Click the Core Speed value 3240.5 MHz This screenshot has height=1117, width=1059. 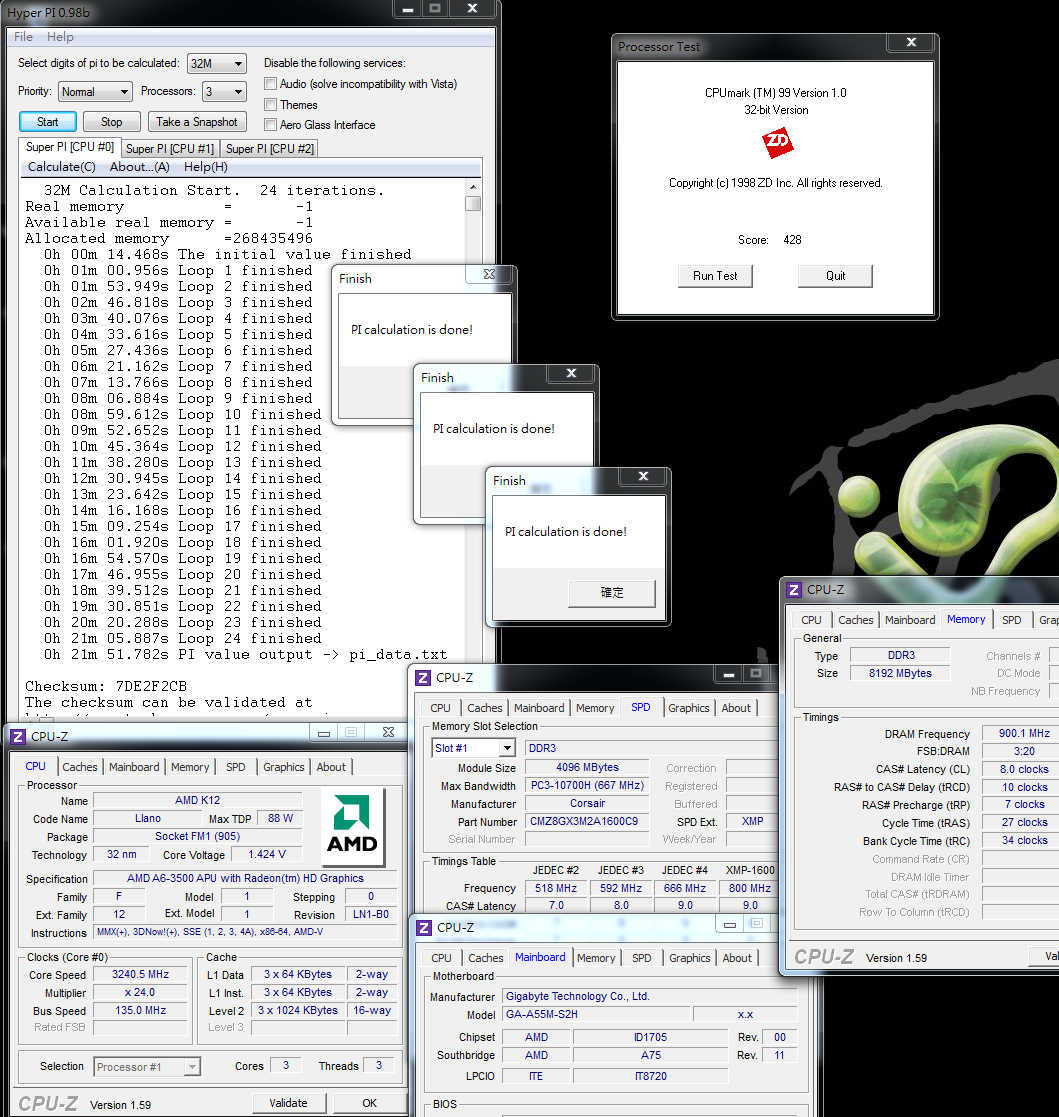(x=140, y=975)
